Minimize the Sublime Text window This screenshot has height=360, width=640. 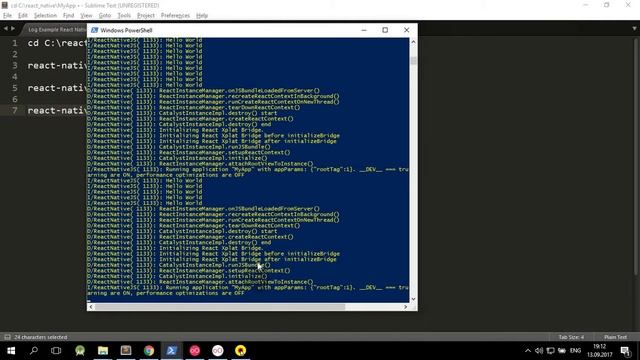(586, 5)
